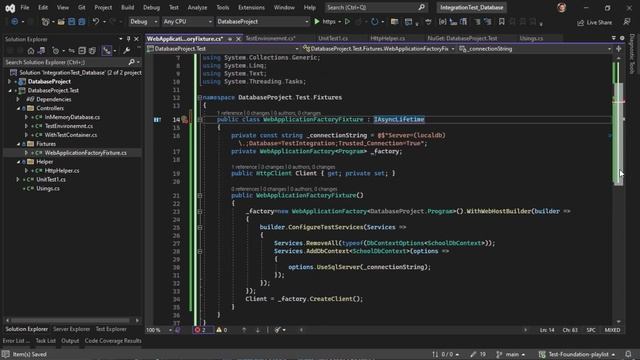Image resolution: width=640 pixels, height=360 pixels.
Task: Toggle Show All Files in Solution Explorer
Action: pos(92,51)
